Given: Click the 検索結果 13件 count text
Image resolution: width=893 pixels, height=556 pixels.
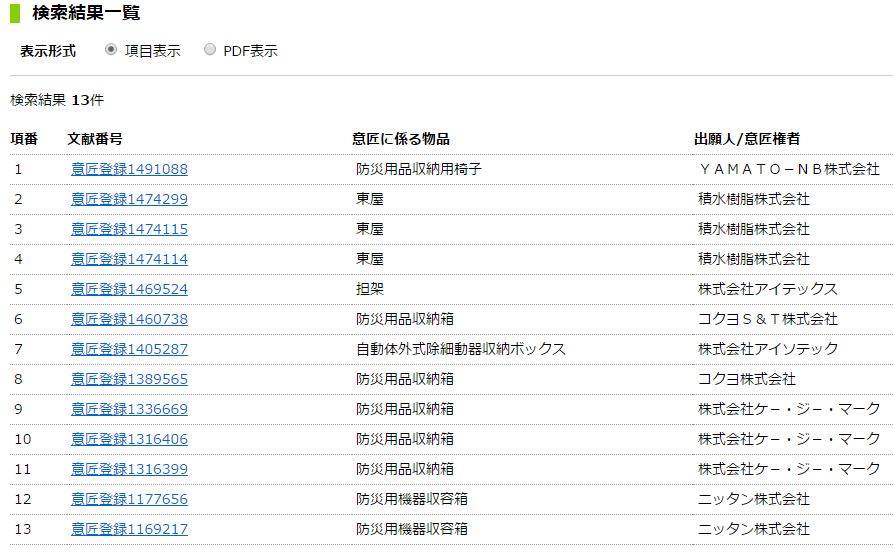Looking at the screenshot, I should pos(57,100).
